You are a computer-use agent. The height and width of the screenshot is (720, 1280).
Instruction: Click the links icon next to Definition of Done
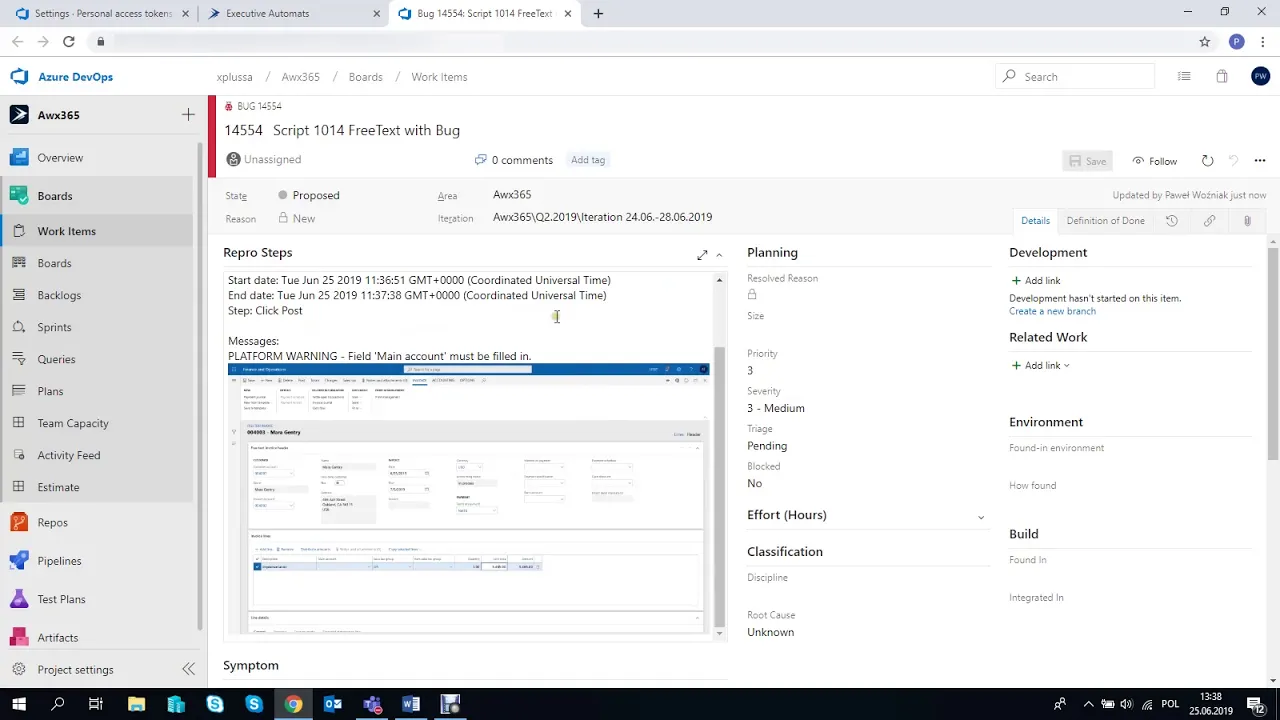point(1209,220)
